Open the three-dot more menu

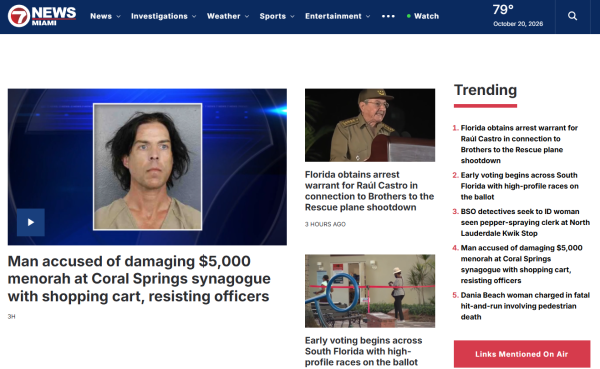click(x=388, y=16)
